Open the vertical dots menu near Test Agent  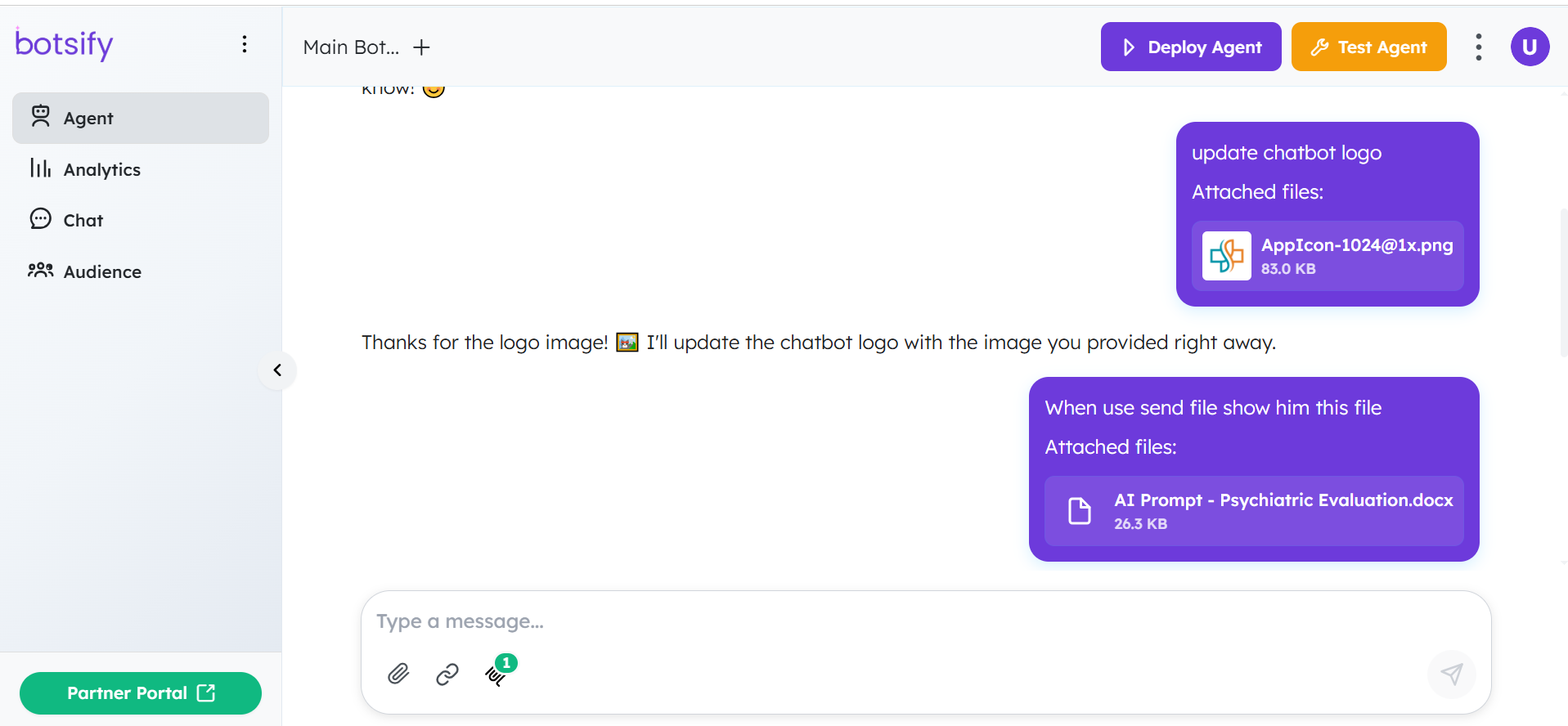pyautogui.click(x=1478, y=47)
